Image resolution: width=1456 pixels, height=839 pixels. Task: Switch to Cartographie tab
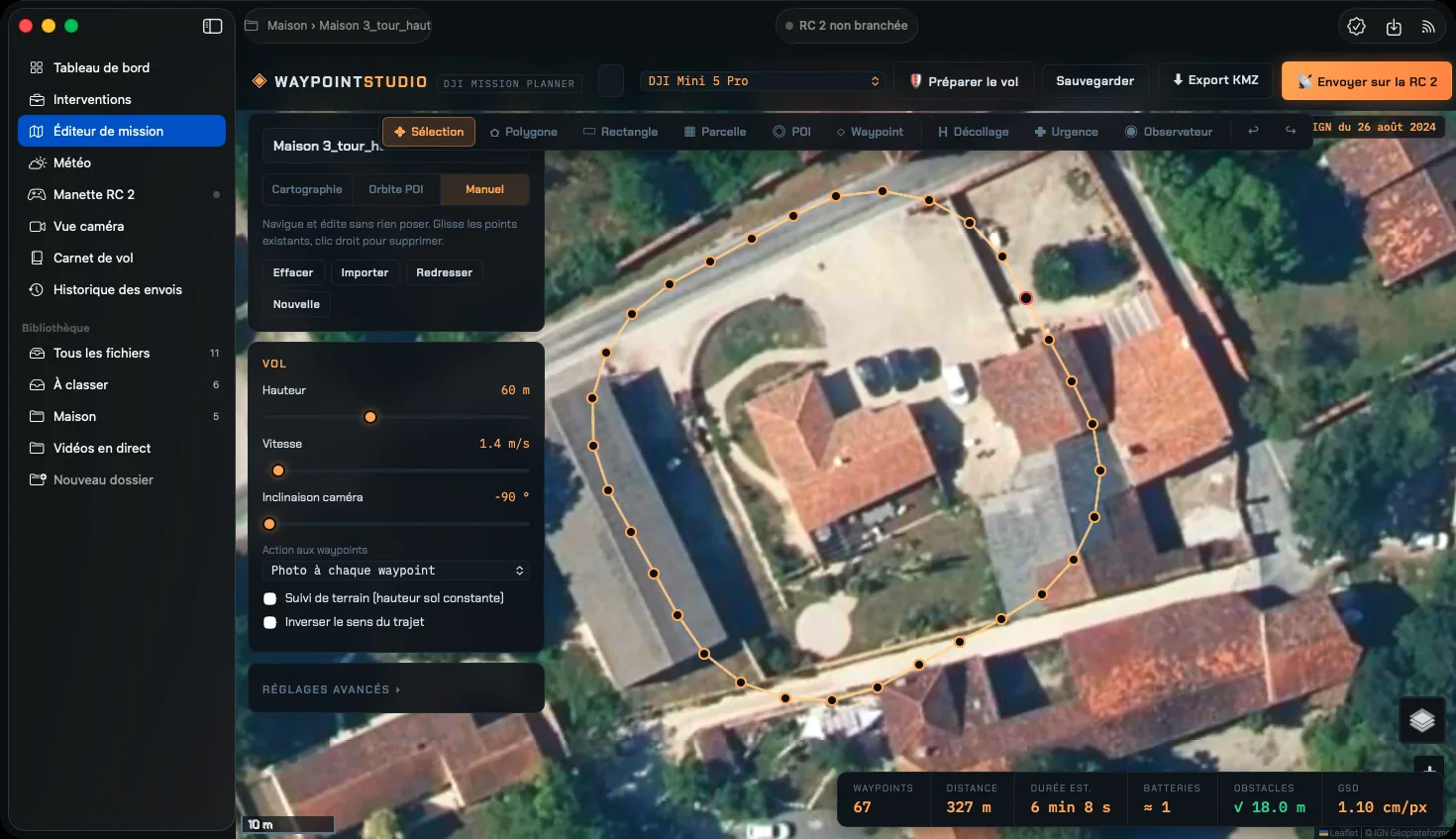[307, 189]
